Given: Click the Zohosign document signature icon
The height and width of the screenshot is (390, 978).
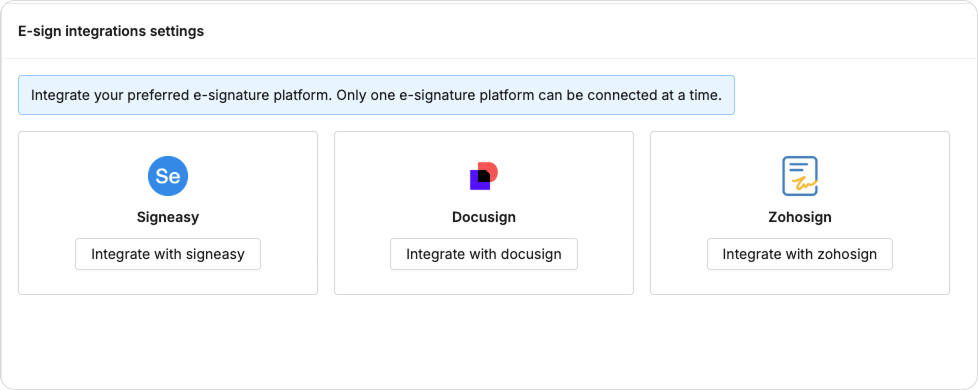Looking at the screenshot, I should [x=800, y=176].
